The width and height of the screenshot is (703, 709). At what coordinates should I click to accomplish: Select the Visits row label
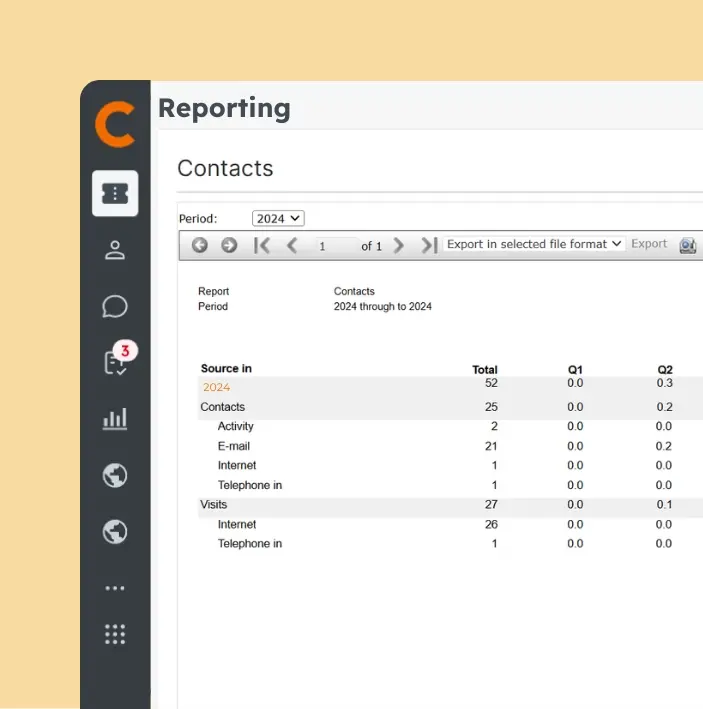tap(214, 505)
